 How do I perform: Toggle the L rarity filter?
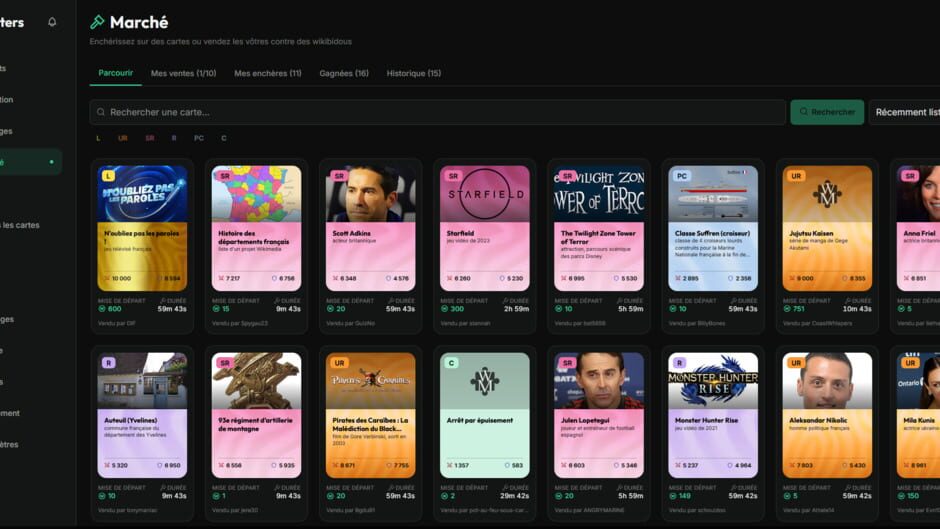click(98, 138)
